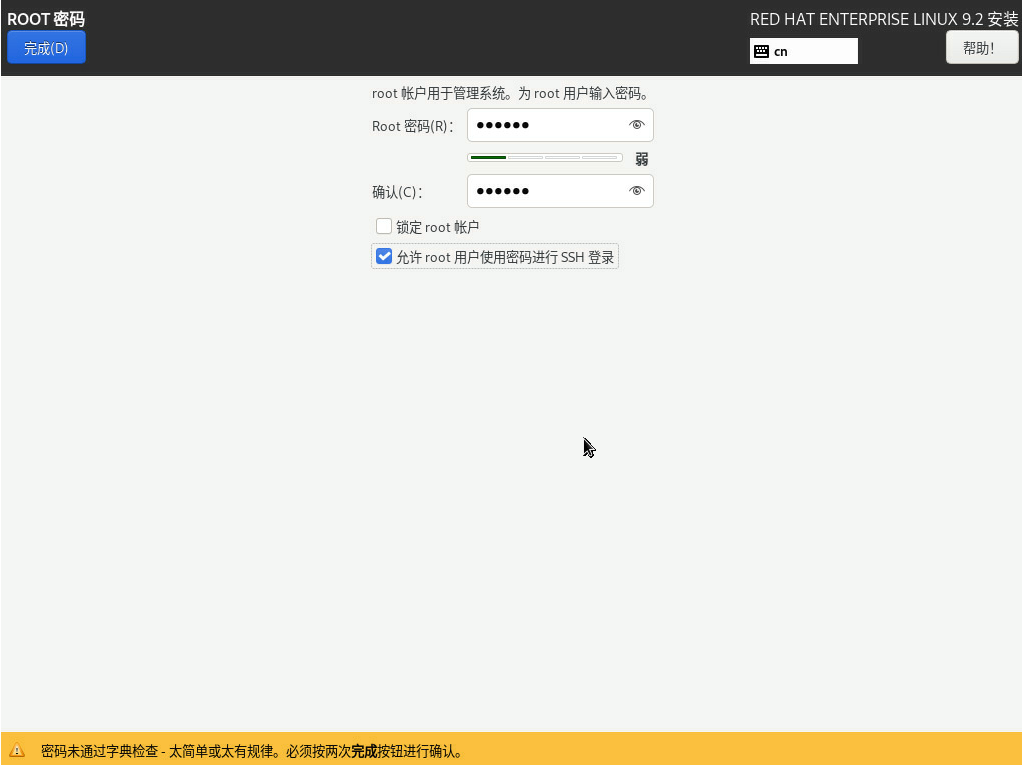Click the 弱 strength label

642,159
